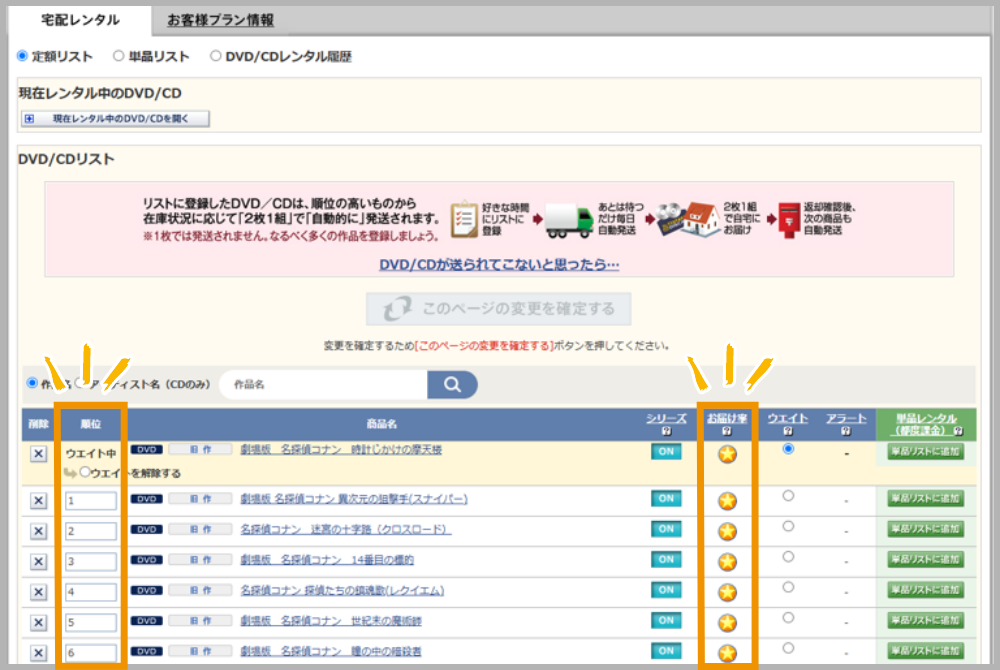Click rank number input box showing 6
This screenshot has width=1000, height=670.
91,655
